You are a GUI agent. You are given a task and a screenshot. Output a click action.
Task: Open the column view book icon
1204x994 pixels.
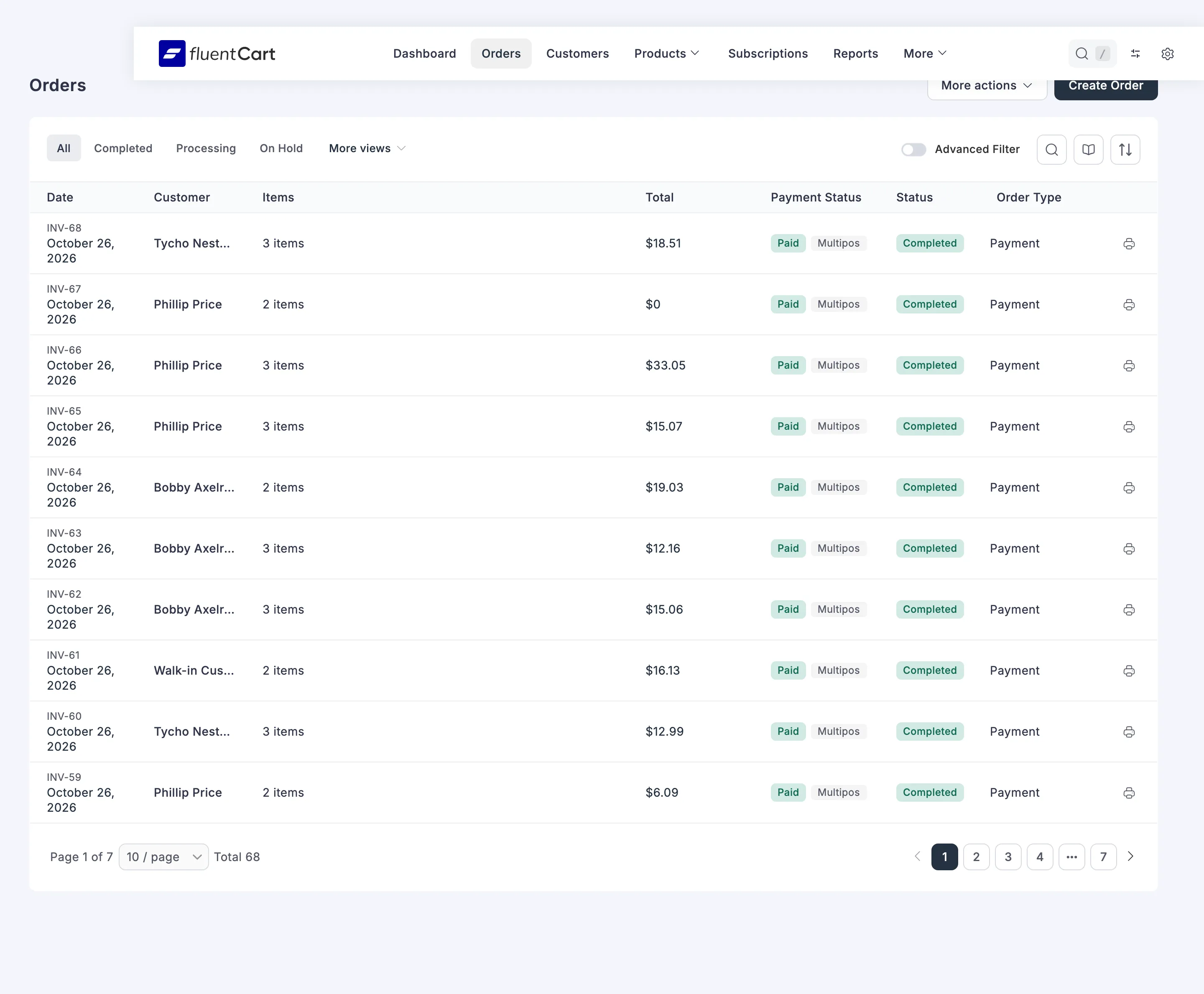pos(1088,150)
